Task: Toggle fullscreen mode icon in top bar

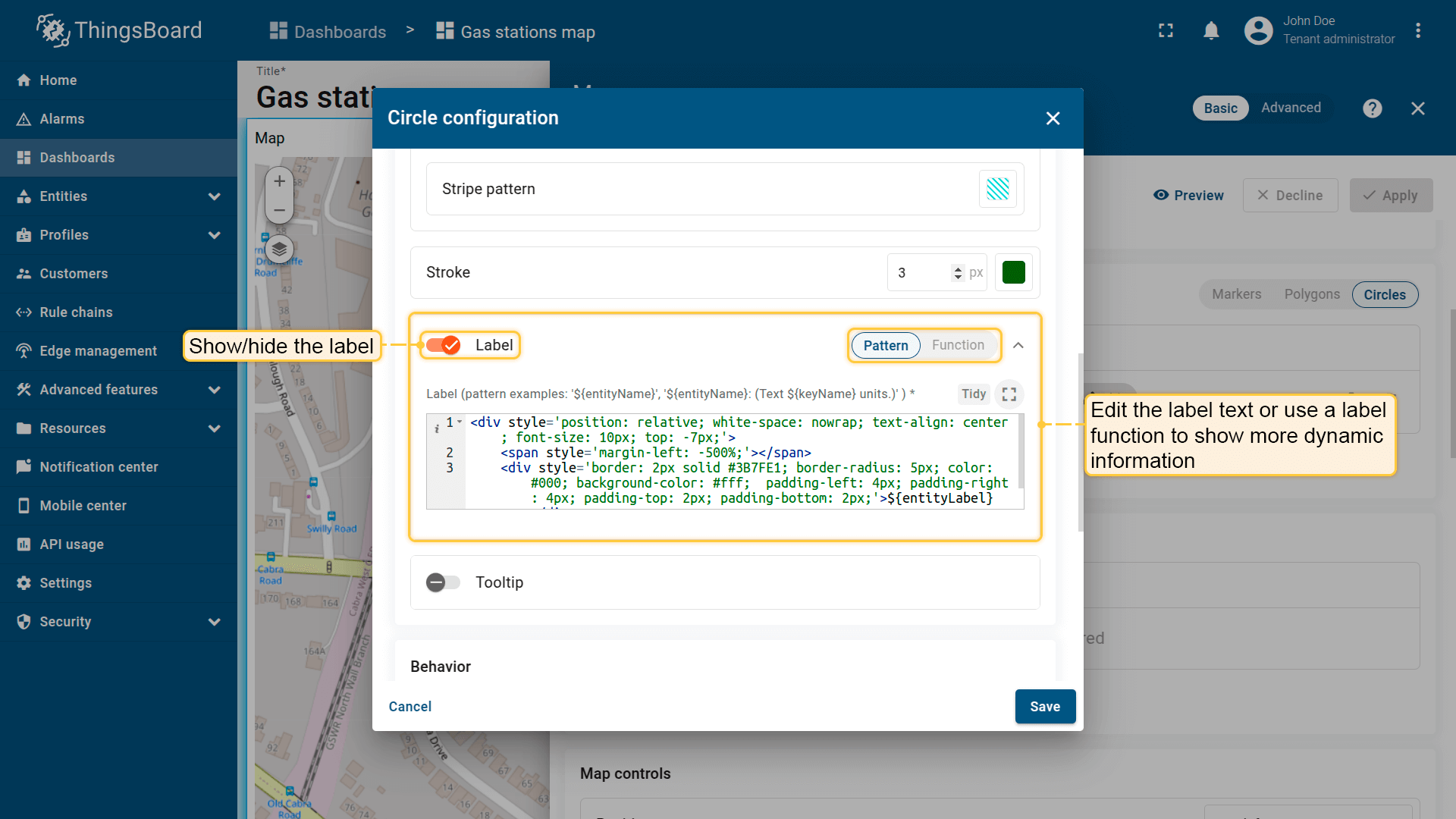Action: point(1166,31)
